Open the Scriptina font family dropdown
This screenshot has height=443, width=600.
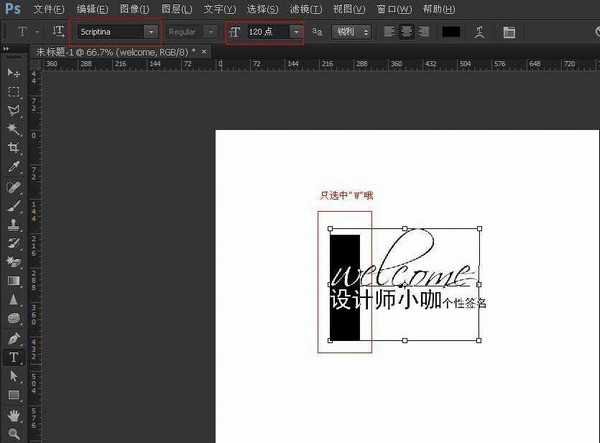tap(151, 32)
